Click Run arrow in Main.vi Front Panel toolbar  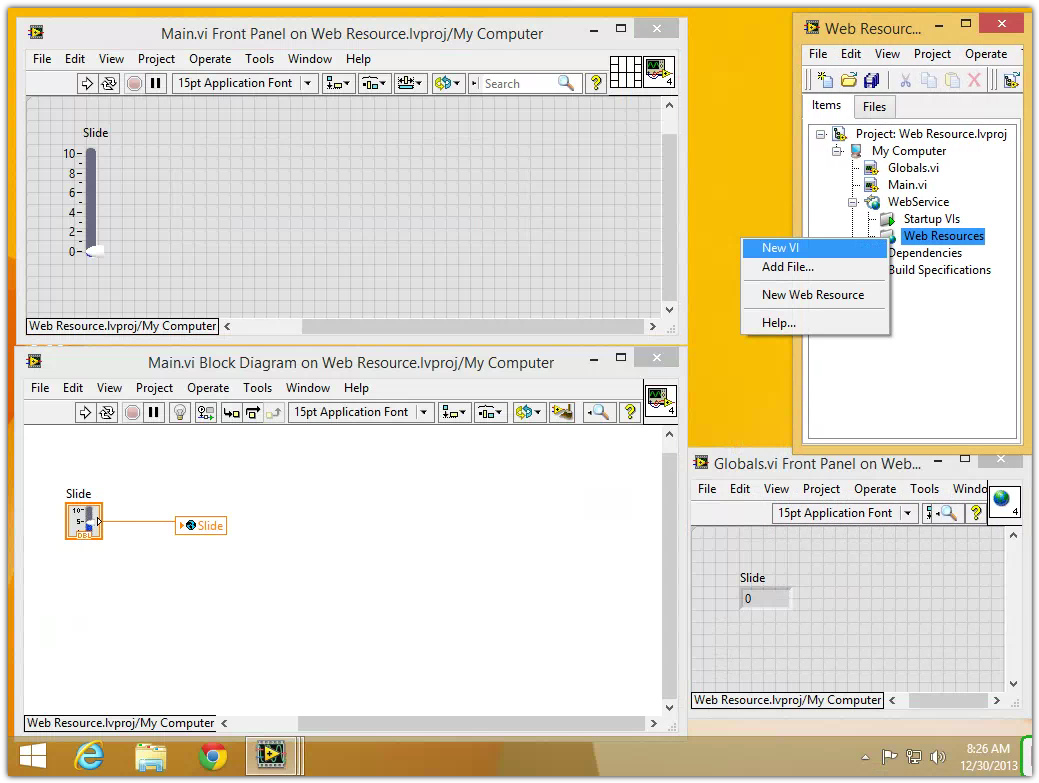coord(86,84)
